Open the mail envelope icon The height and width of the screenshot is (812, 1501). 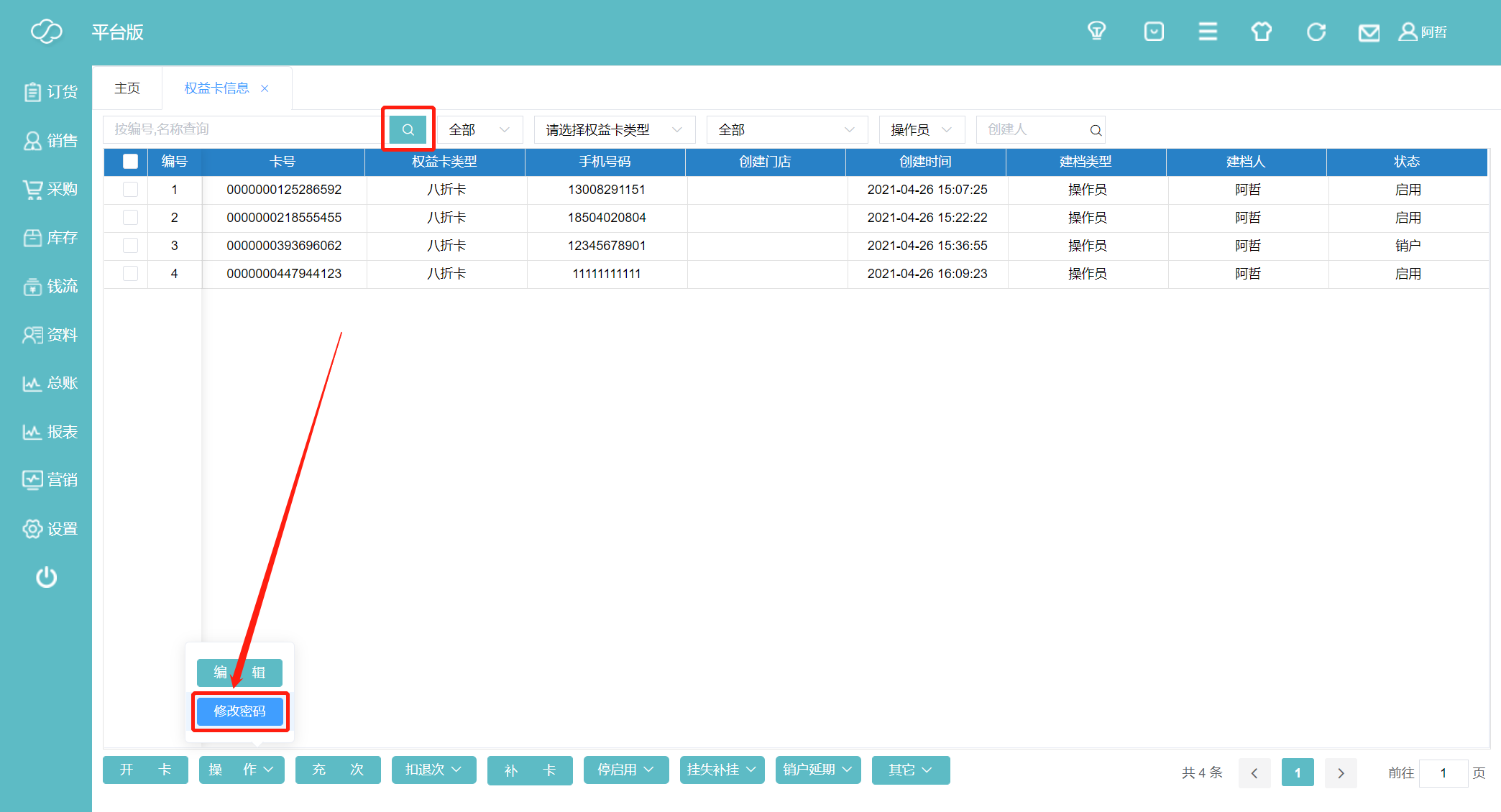(1369, 33)
